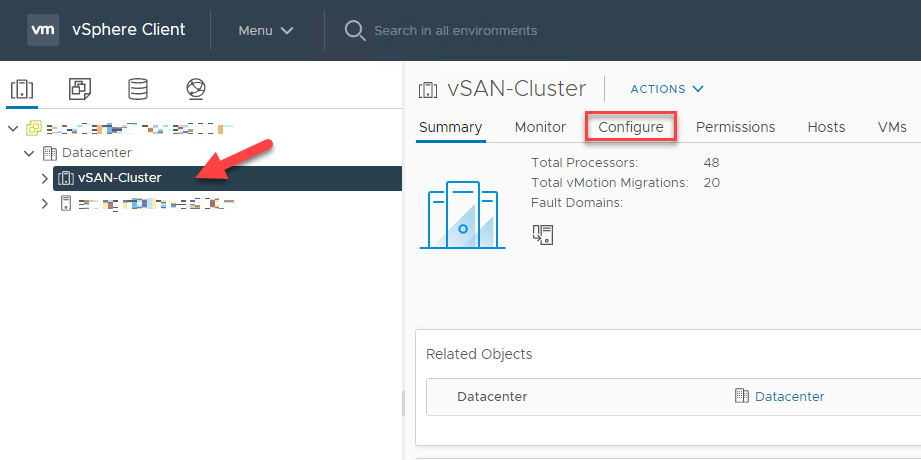Open Hosts and Clusters inventory view
Screen dimensions: 921x460
[x=21, y=89]
